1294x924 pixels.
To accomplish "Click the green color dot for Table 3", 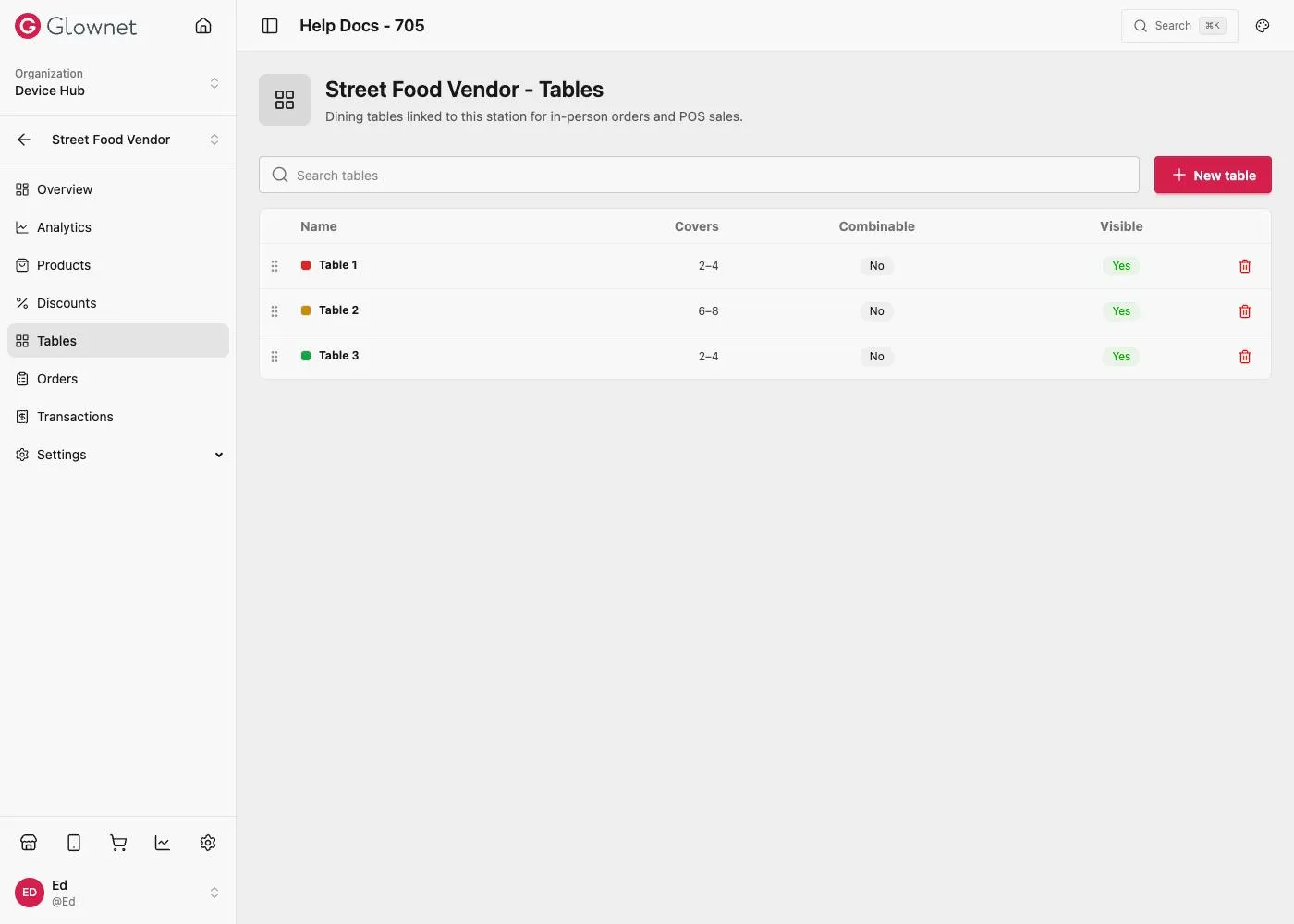I will point(306,356).
